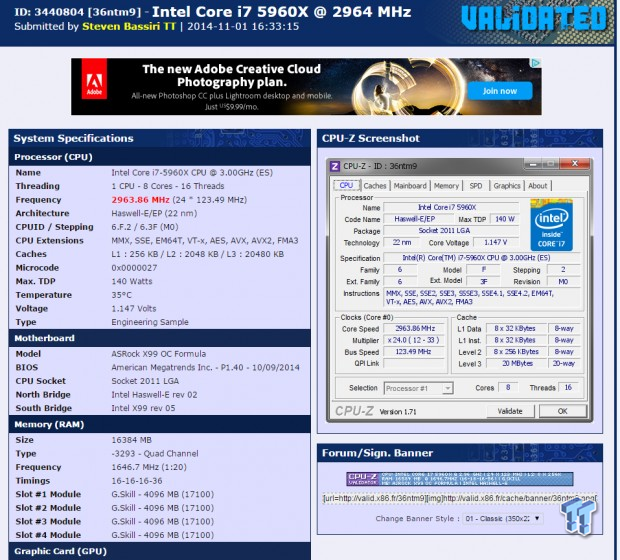Open the Change Banner Style dropdown
The height and width of the screenshot is (560, 620).
click(x=503, y=518)
